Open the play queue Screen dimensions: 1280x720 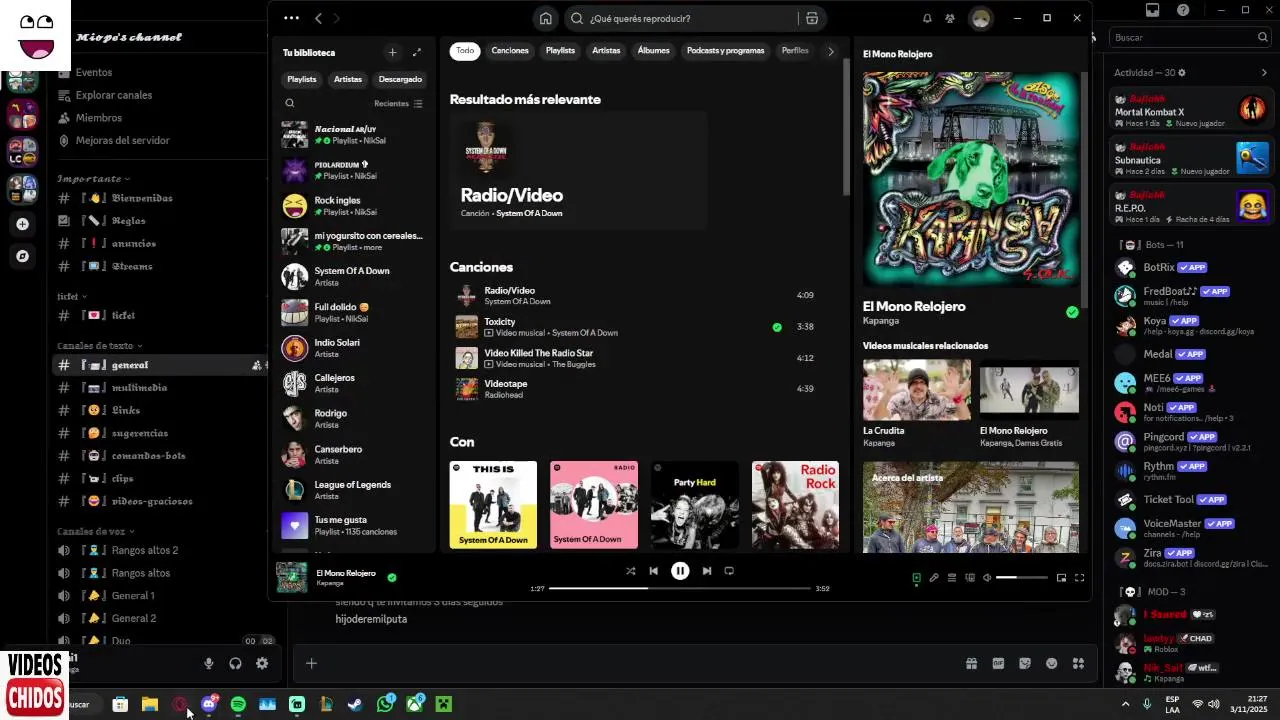point(952,577)
